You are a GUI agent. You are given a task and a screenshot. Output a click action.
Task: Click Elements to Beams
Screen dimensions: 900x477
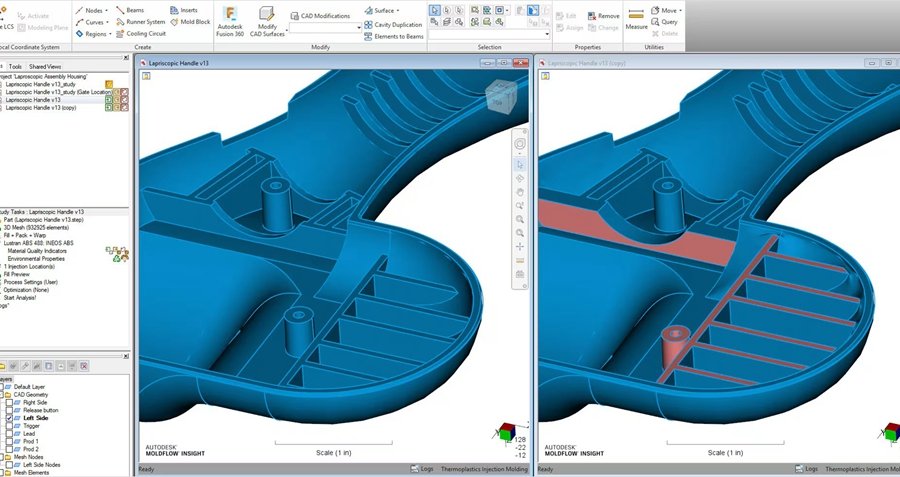pyautogui.click(x=394, y=36)
